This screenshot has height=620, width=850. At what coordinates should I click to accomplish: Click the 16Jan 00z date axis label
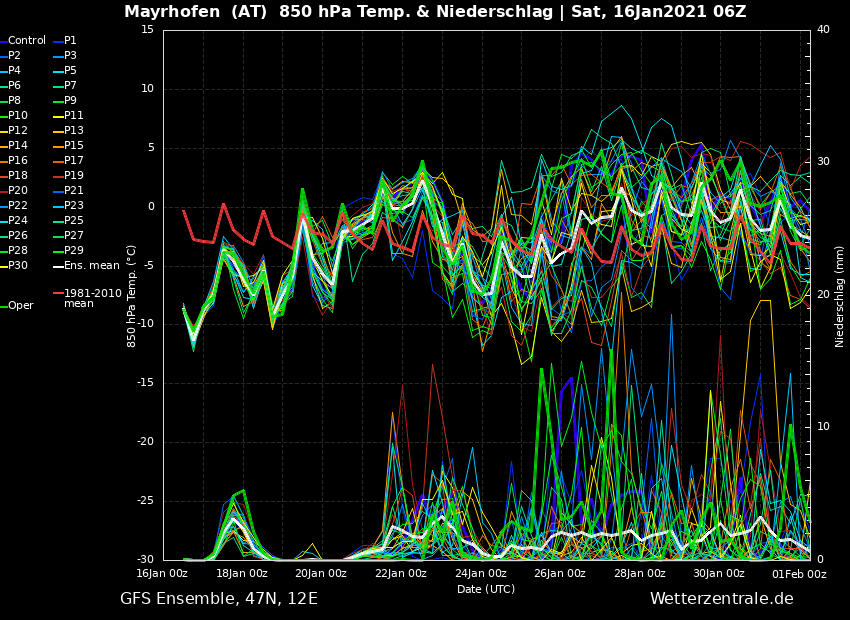[162, 574]
